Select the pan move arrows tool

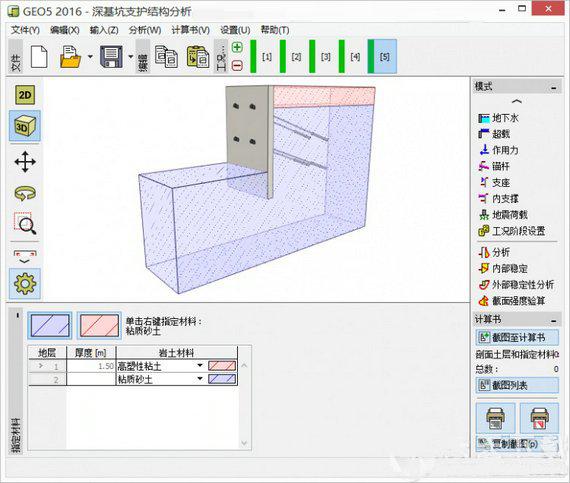(25, 161)
